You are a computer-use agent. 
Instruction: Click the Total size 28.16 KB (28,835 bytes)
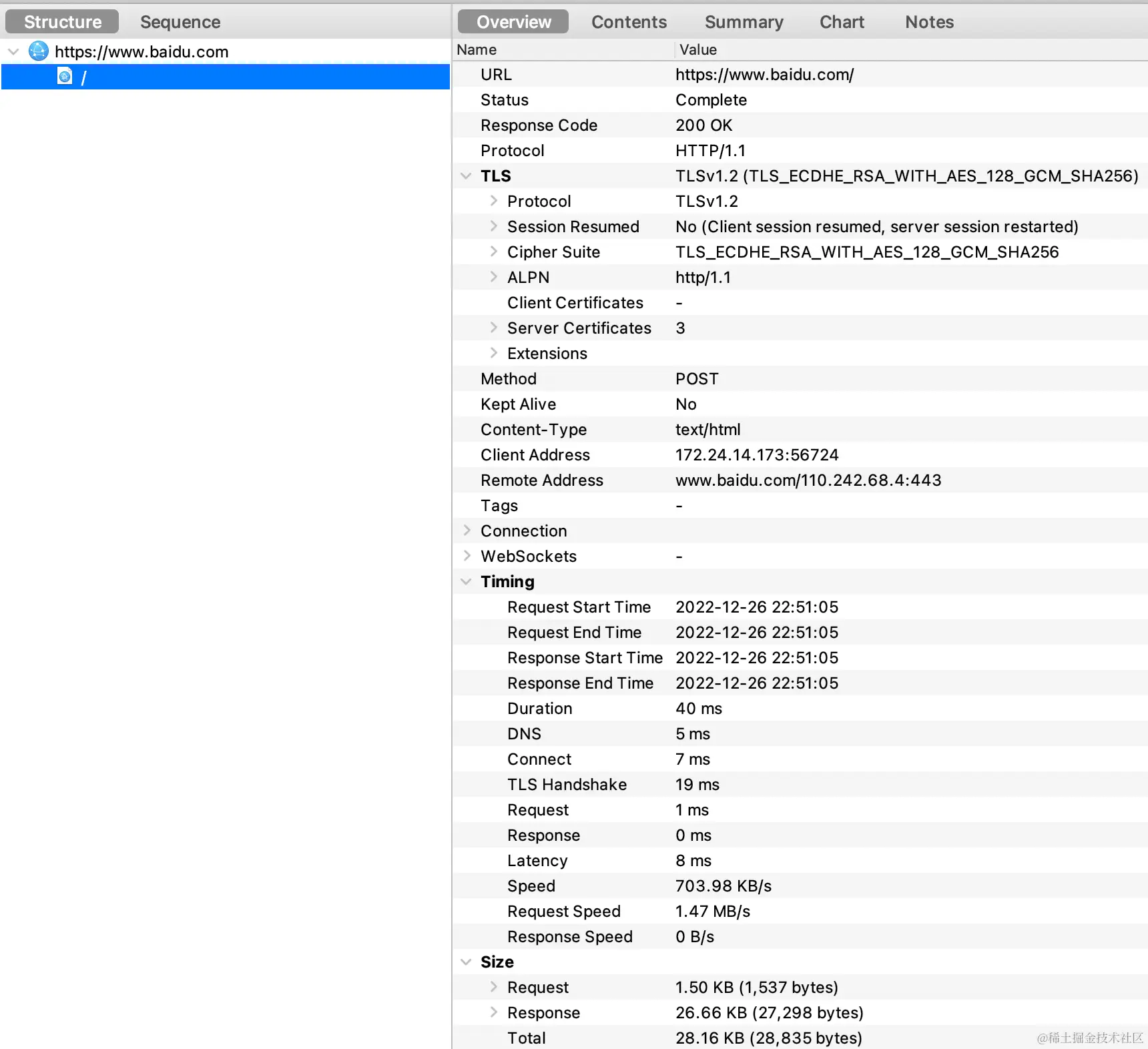tap(769, 1038)
